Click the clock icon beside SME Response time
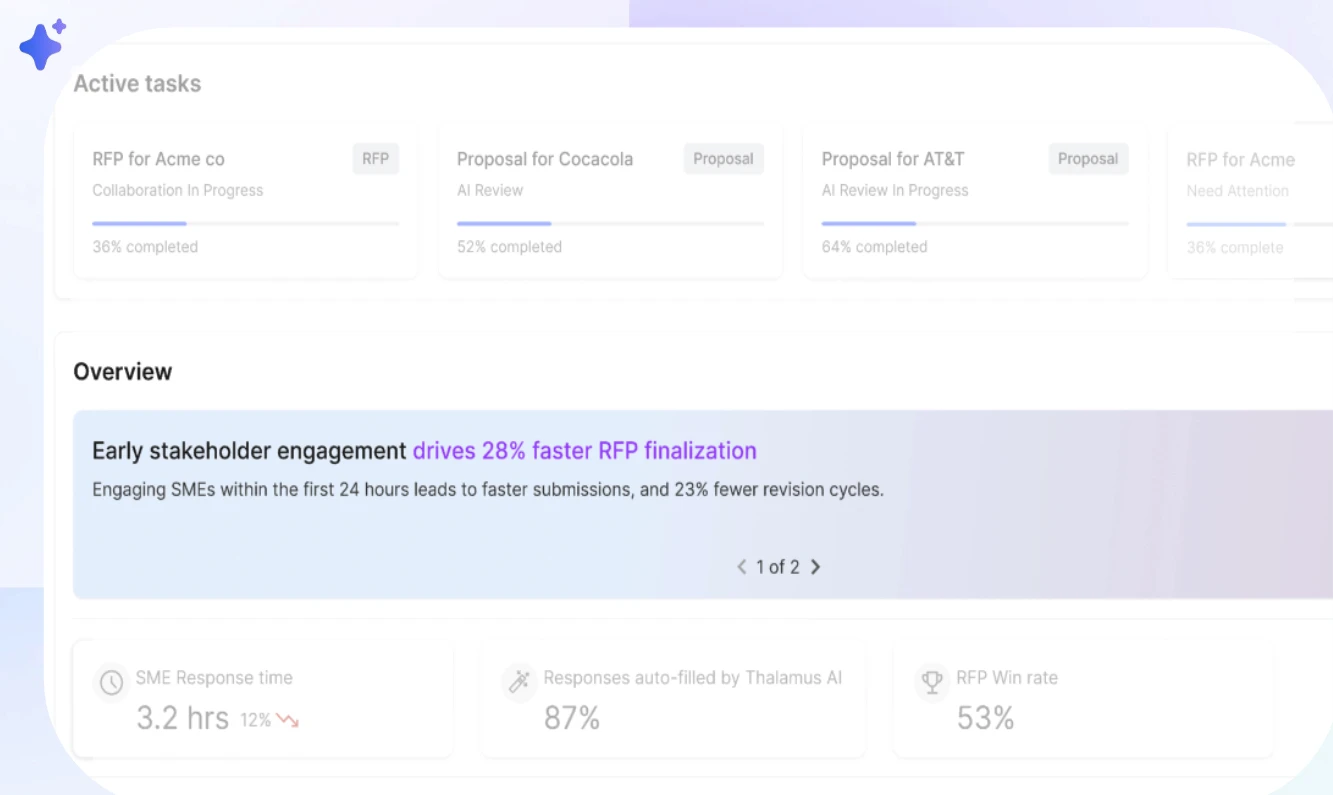Screen dimensions: 1333x795 [x=111, y=683]
